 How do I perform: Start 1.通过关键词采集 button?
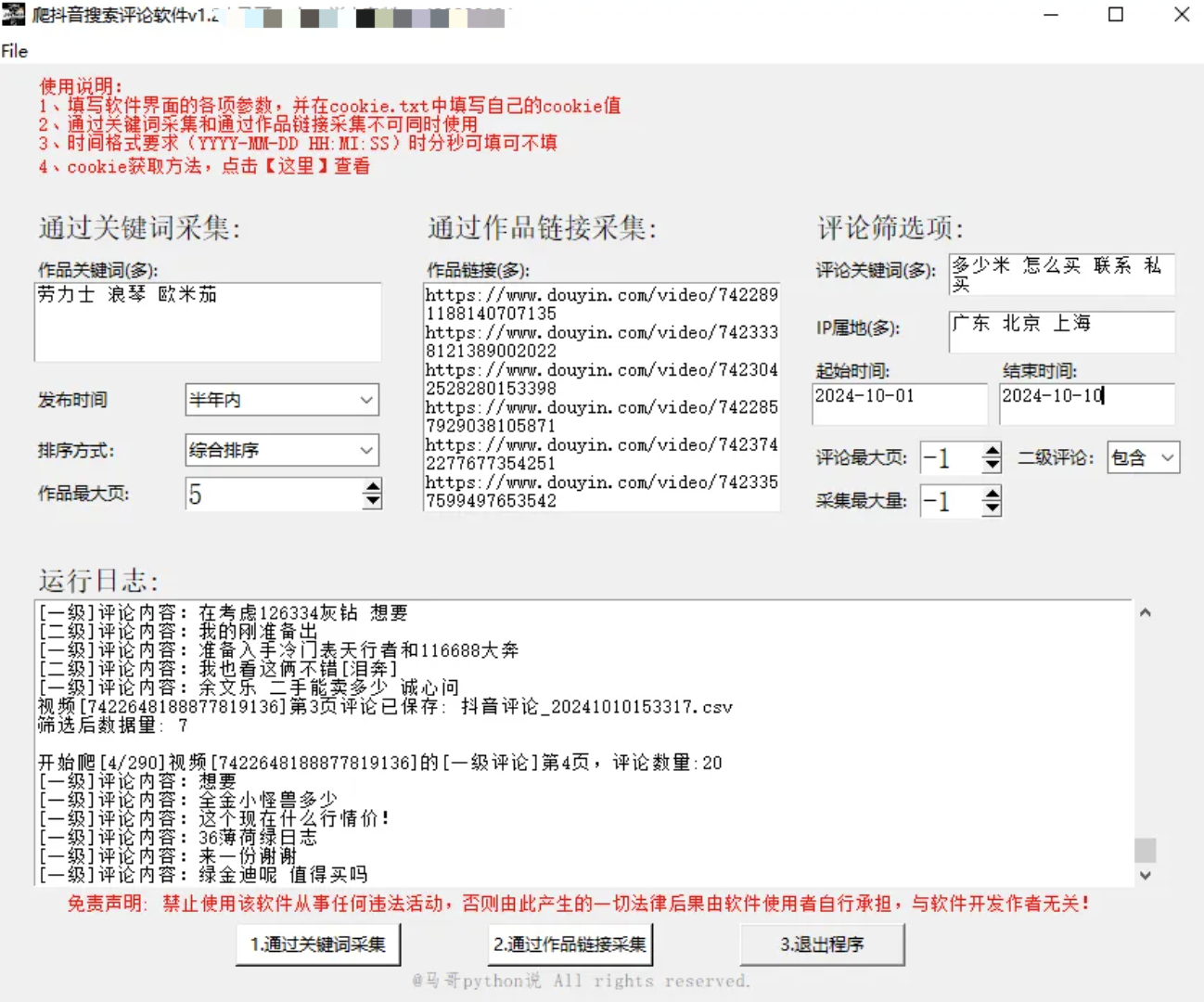click(318, 944)
